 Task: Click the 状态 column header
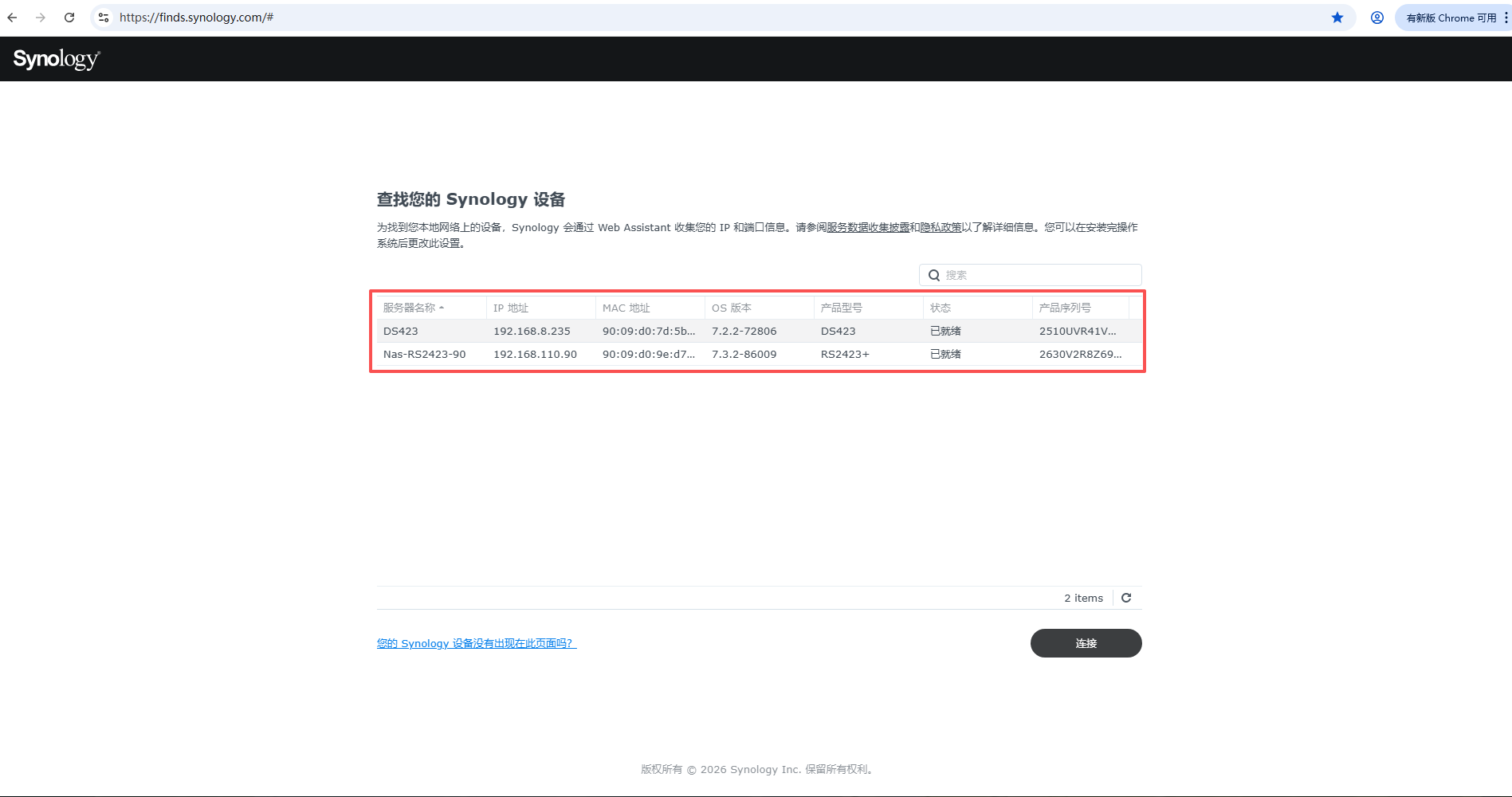977,308
